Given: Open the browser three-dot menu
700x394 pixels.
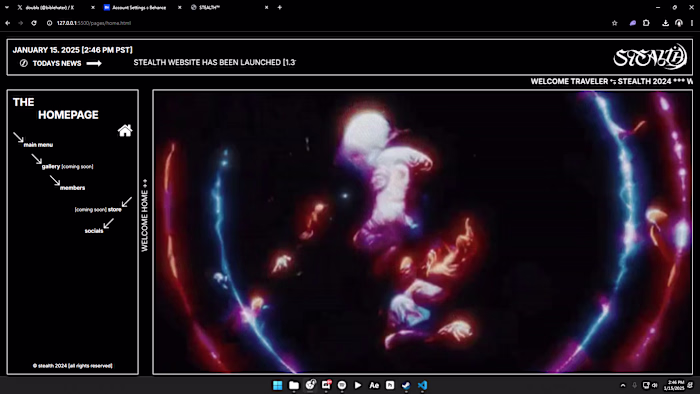Looking at the screenshot, I should [x=692, y=23].
